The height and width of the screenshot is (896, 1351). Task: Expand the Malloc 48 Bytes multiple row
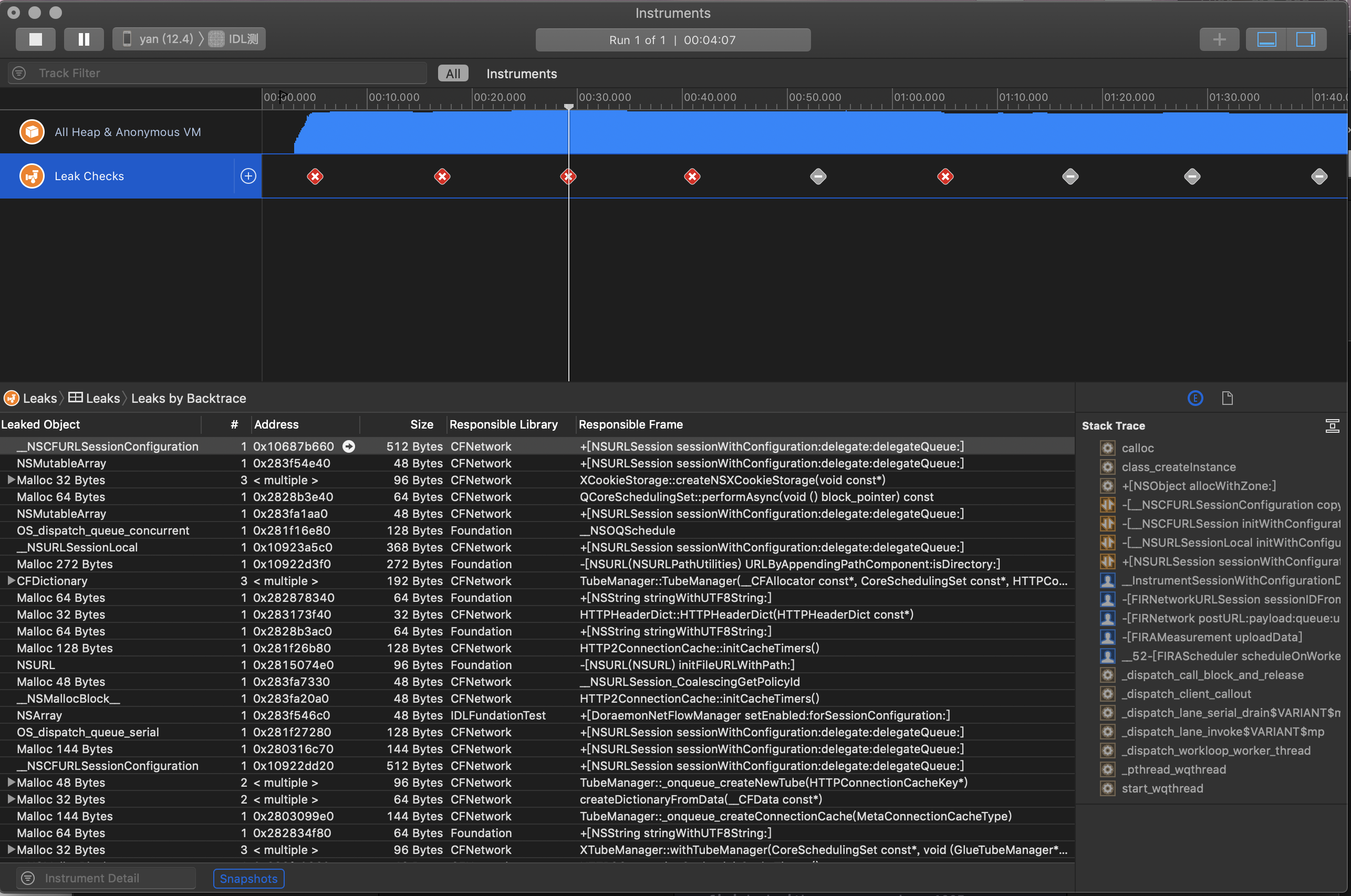11,782
